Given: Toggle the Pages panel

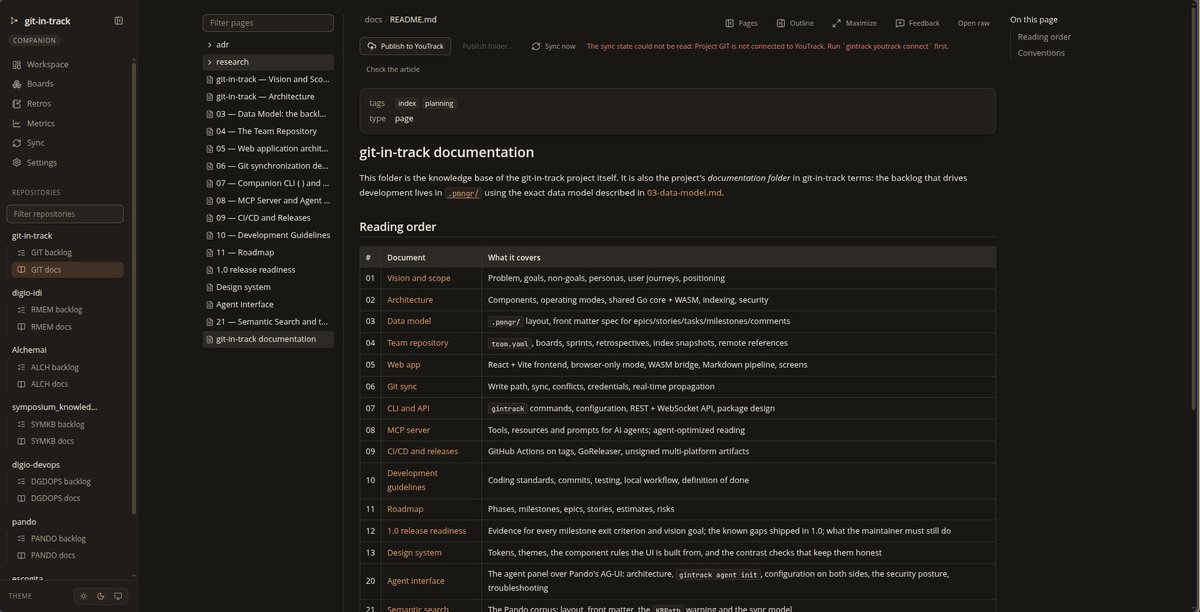Looking at the screenshot, I should (x=741, y=22).
